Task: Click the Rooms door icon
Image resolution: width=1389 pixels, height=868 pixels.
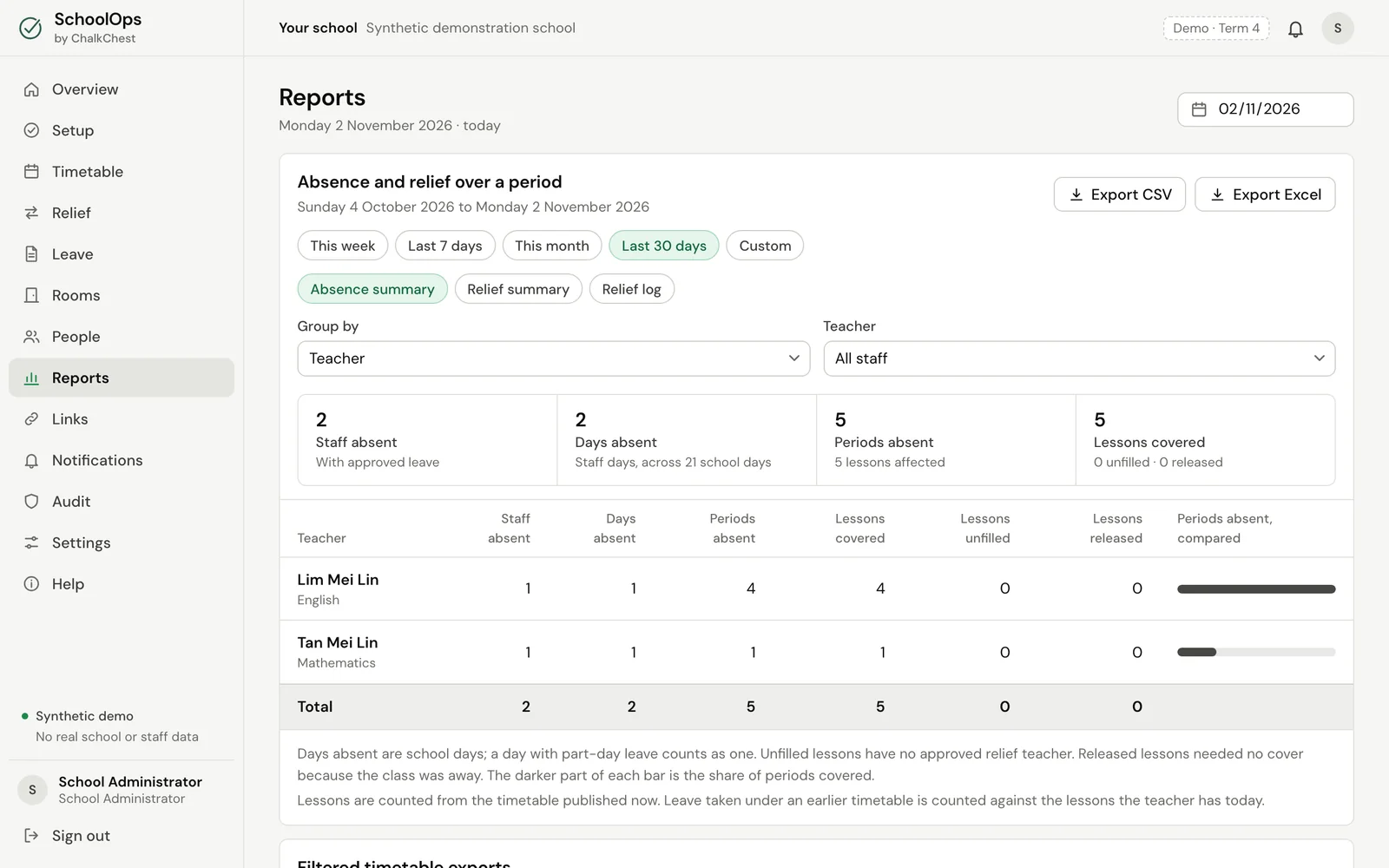Action: pos(31,295)
